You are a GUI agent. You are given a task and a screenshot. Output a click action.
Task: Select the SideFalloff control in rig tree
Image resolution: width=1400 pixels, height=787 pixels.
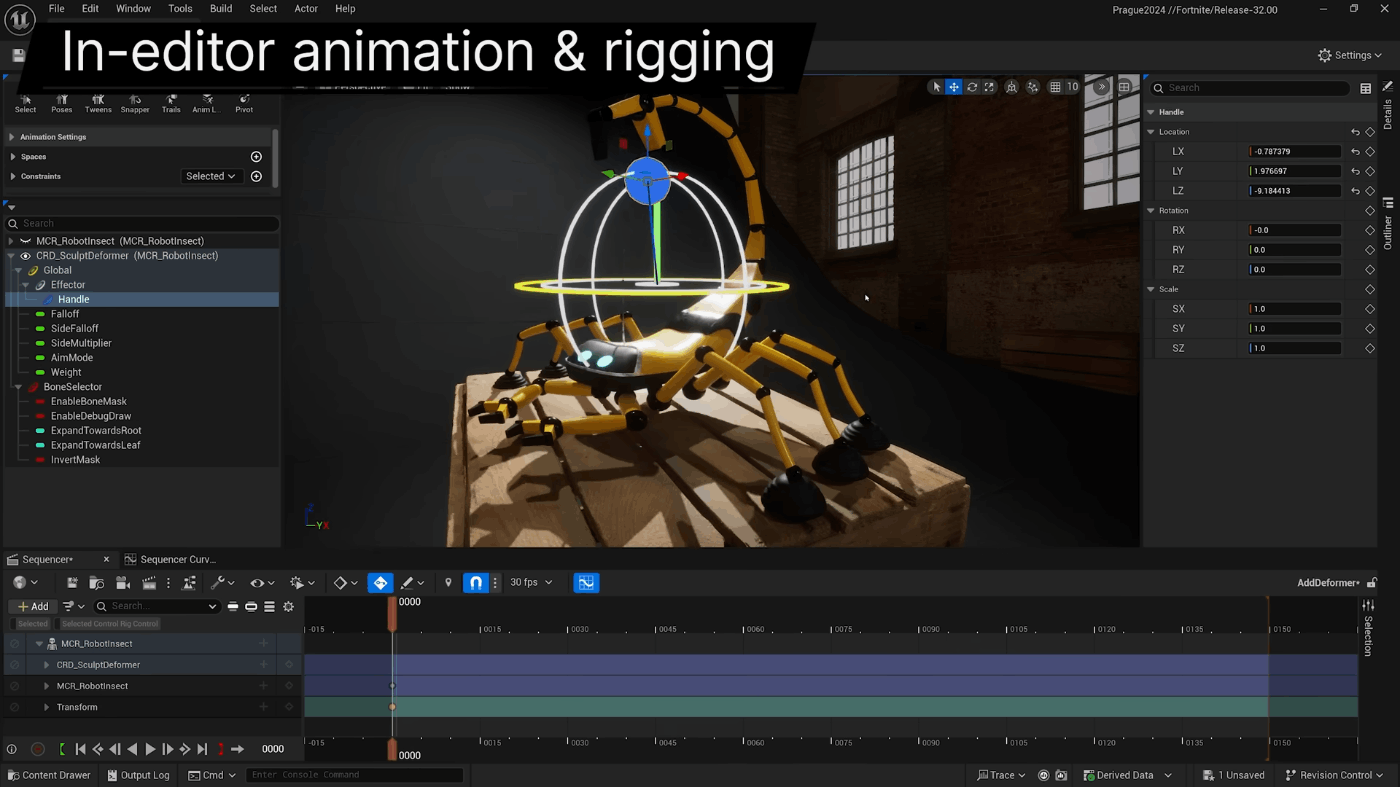coord(74,329)
